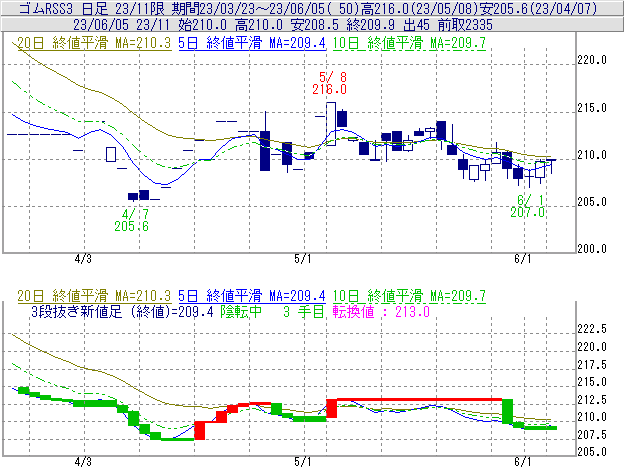Click the 6/1 207.0 low annotation

tap(528, 206)
